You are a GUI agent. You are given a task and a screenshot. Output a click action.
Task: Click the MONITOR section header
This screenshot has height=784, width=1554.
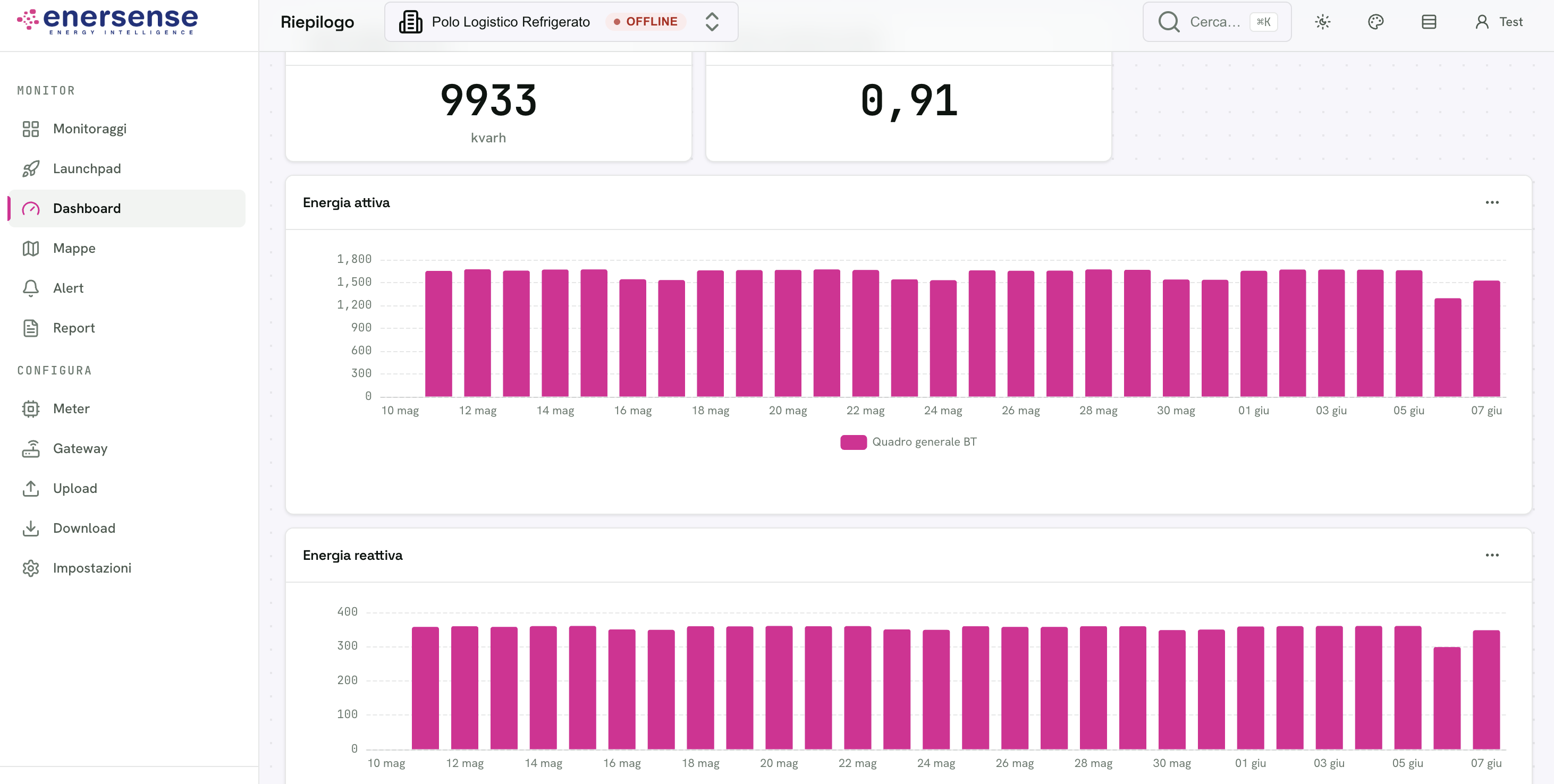46,91
